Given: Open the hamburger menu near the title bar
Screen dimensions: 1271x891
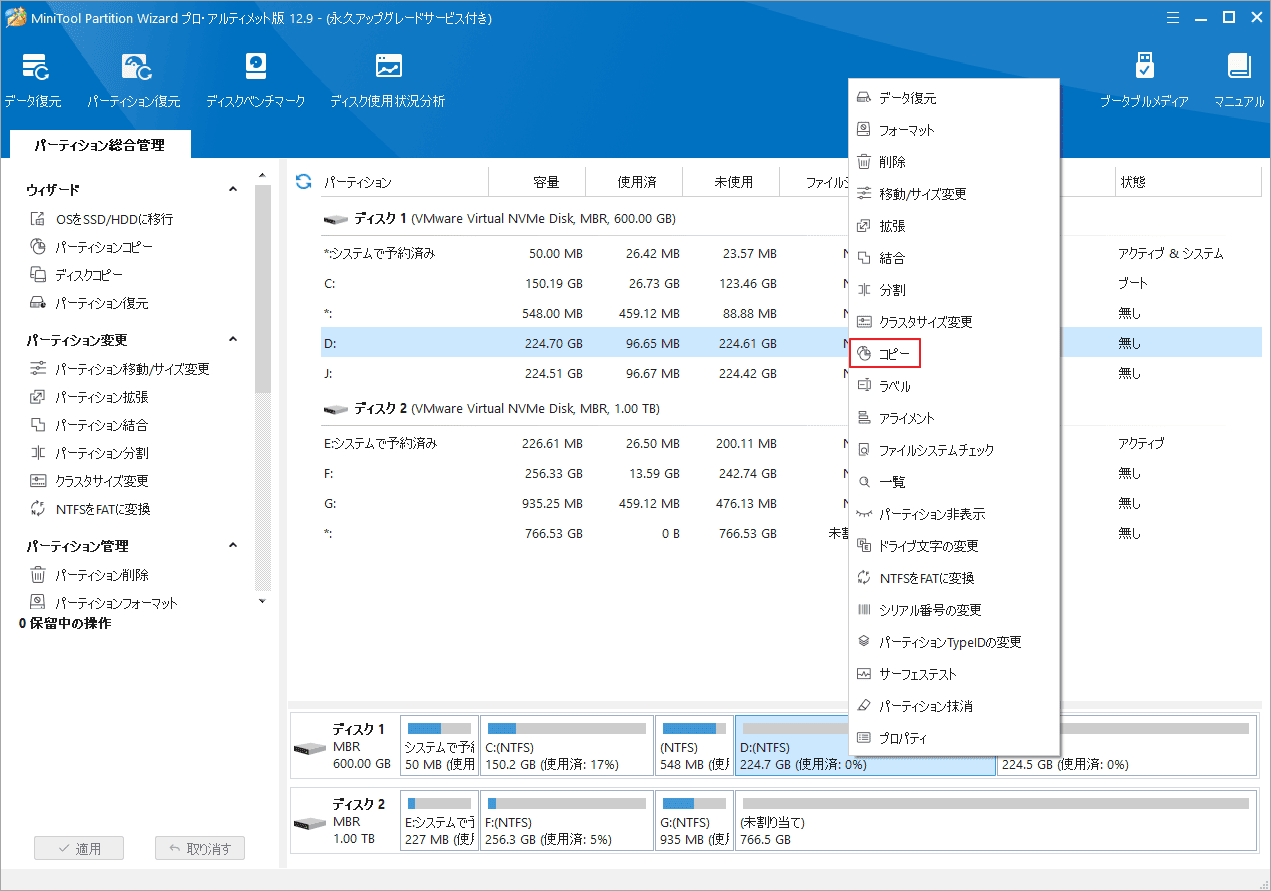Looking at the screenshot, I should pos(1172,17).
